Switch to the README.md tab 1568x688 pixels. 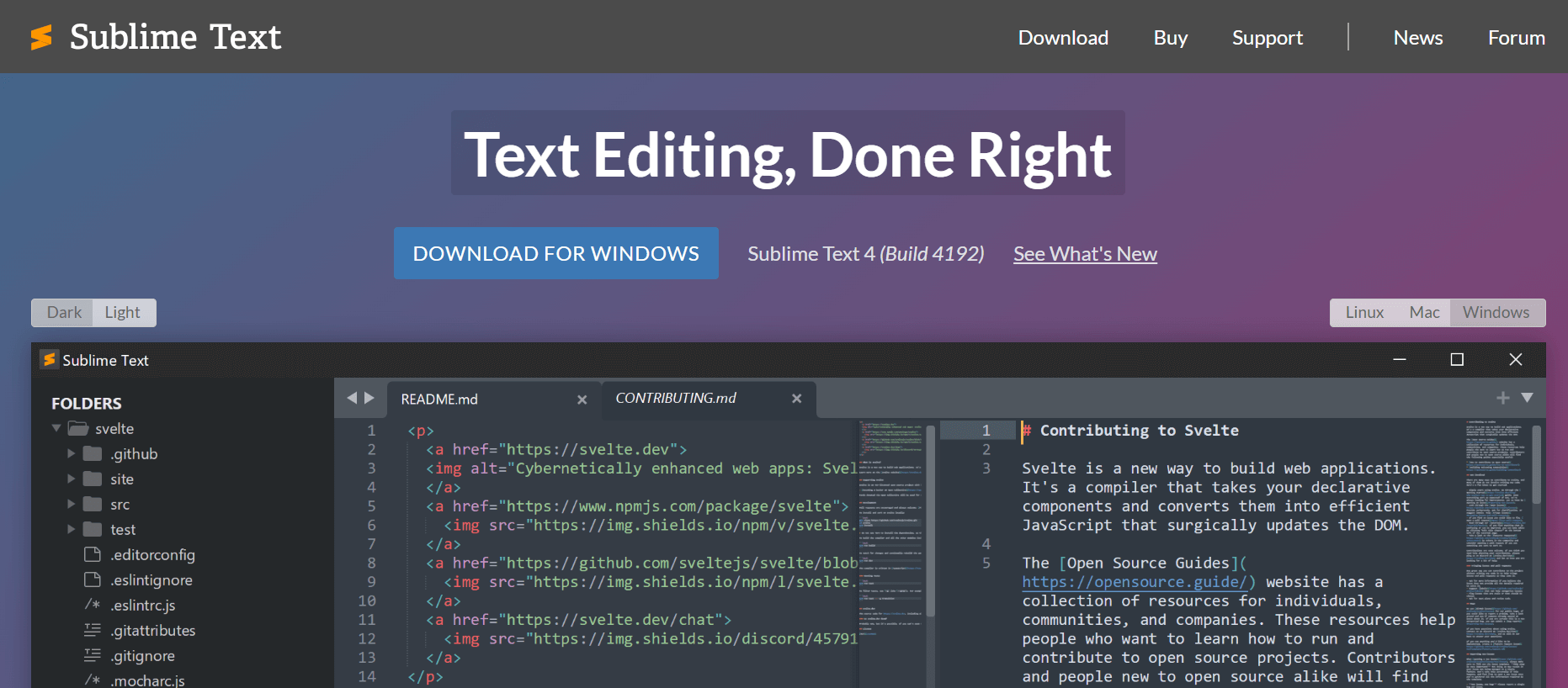coord(439,399)
